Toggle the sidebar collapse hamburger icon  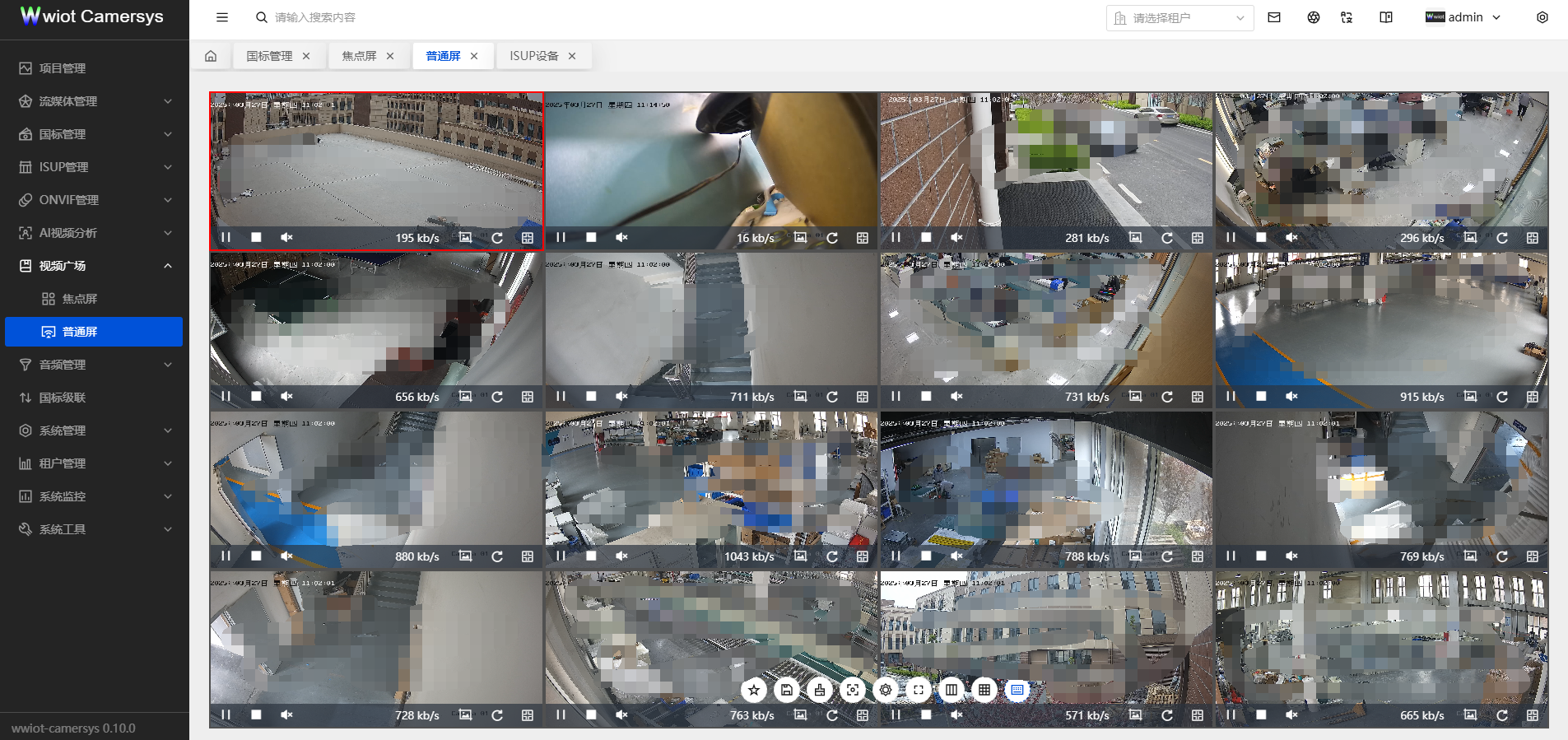tap(222, 17)
